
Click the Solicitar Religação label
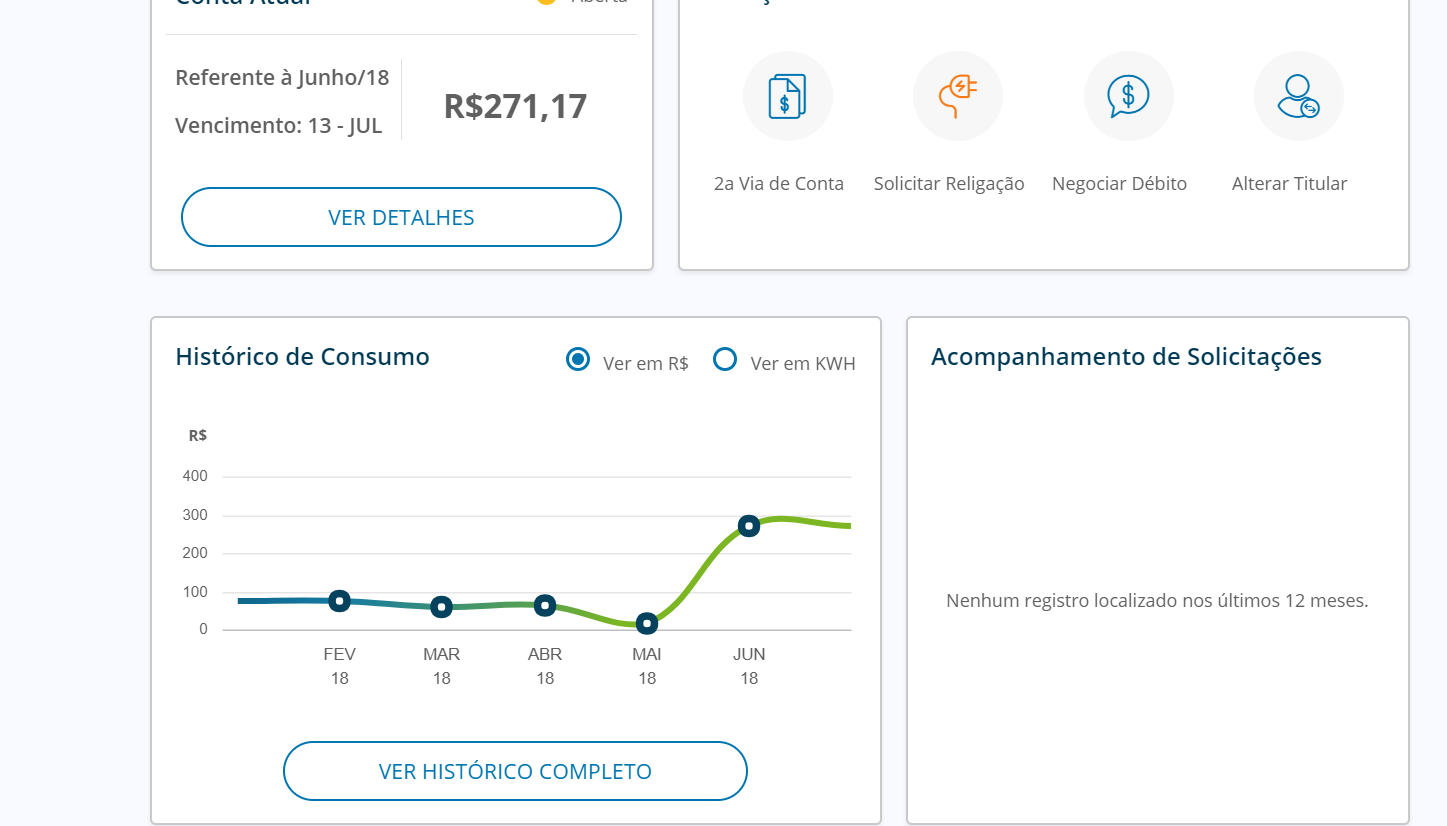(x=949, y=184)
